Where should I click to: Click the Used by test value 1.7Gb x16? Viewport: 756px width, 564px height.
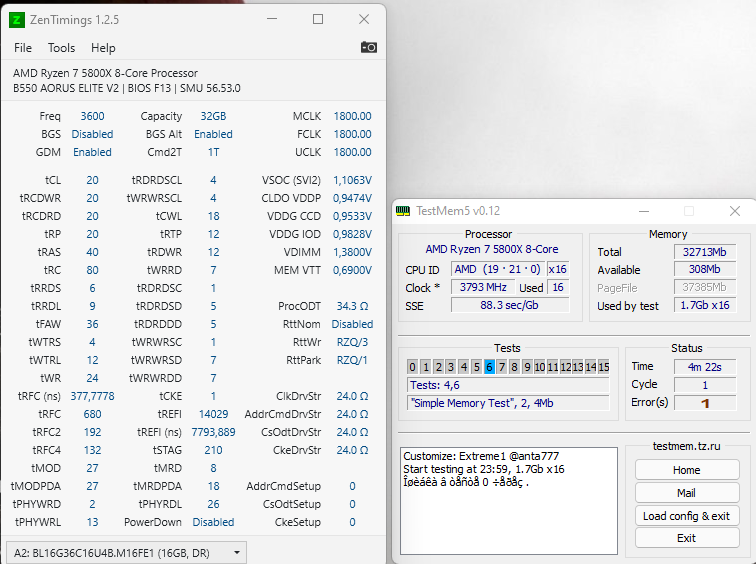coord(704,305)
